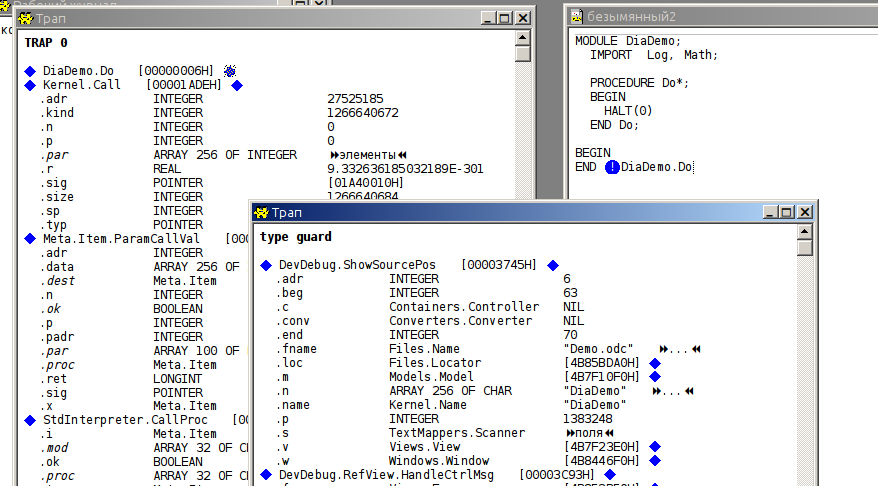Image resolution: width=878 pixels, height=486 pixels.
Task: Click the diamond next to Views.View value
Action: click(655, 447)
